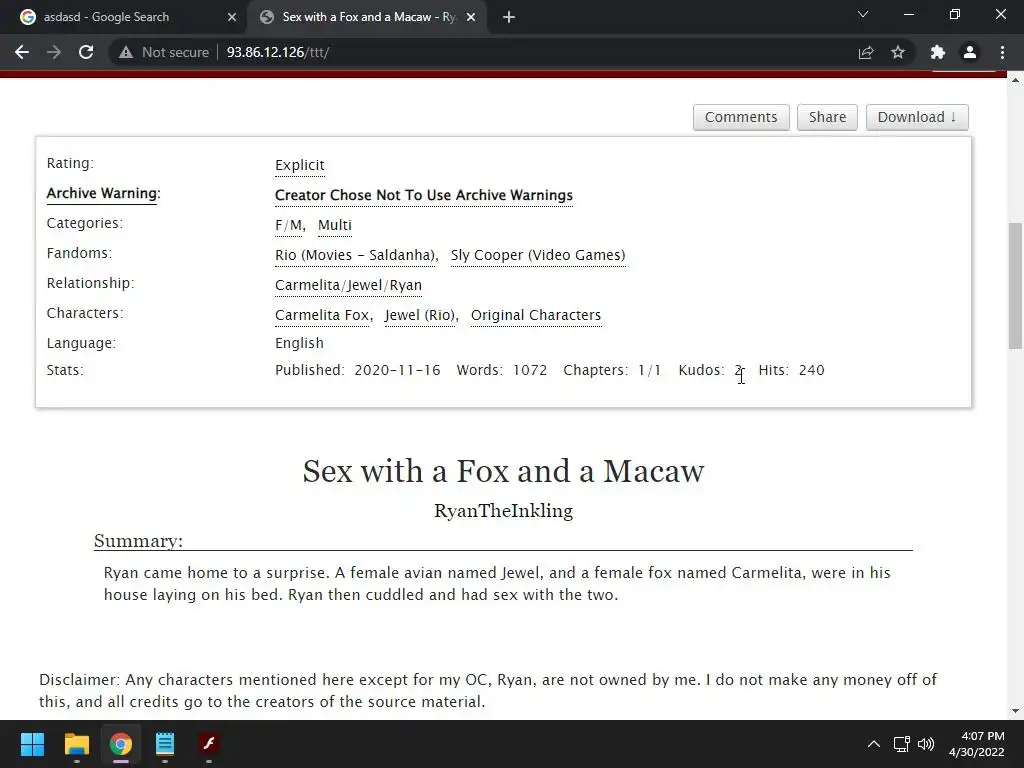
Task: Select the Sex with a Fox and a Macaw tab
Action: coord(366,17)
